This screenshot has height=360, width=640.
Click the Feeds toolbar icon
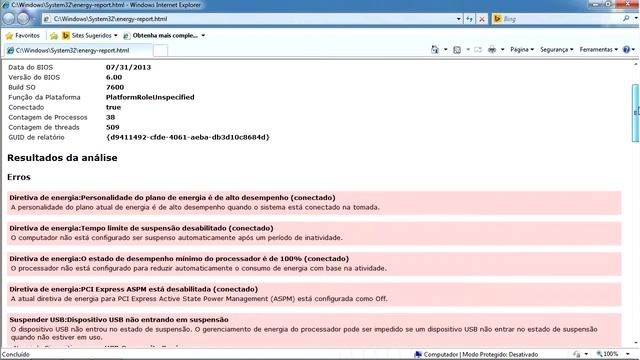457,49
